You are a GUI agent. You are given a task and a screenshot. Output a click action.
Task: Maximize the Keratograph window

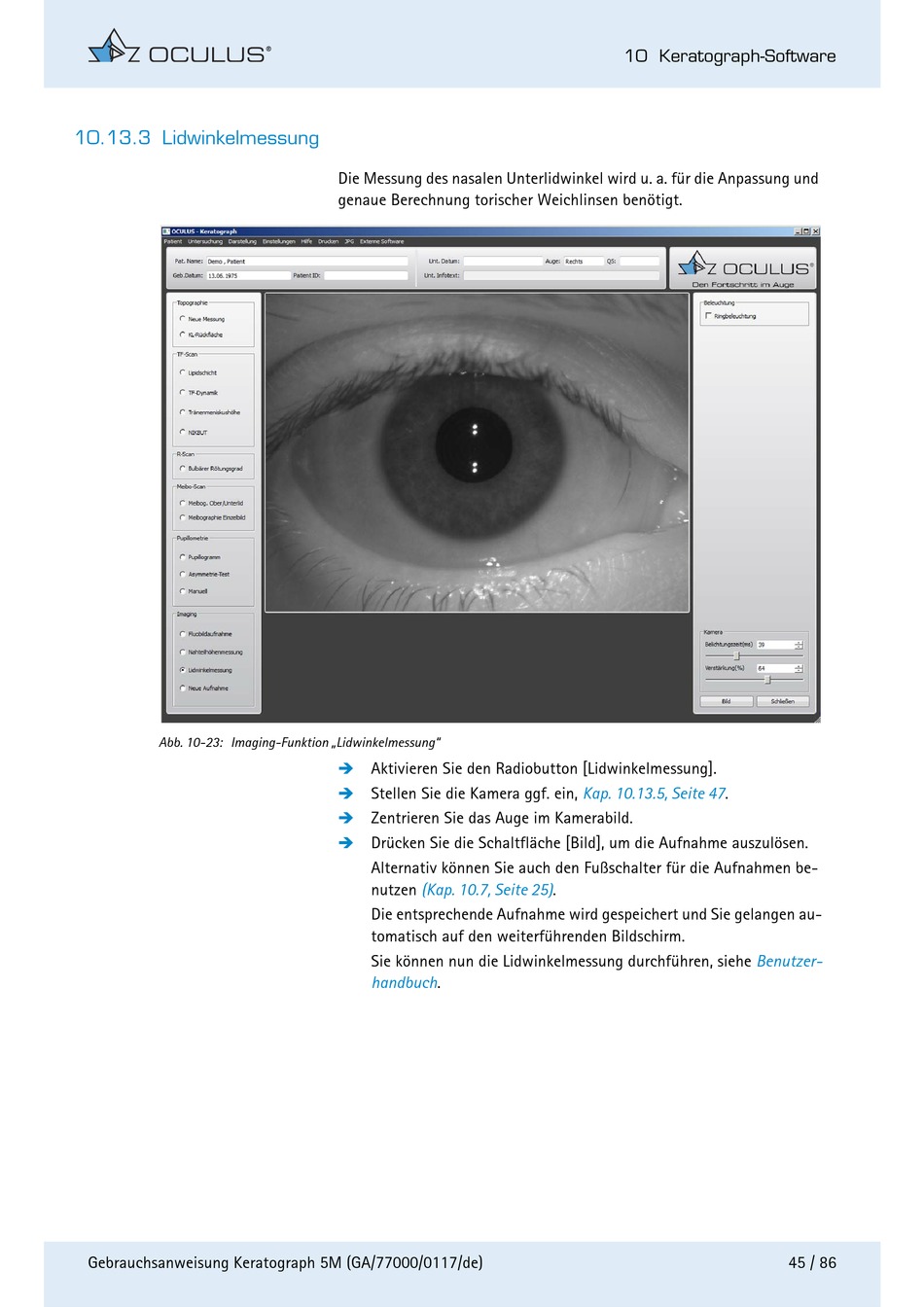806,231
